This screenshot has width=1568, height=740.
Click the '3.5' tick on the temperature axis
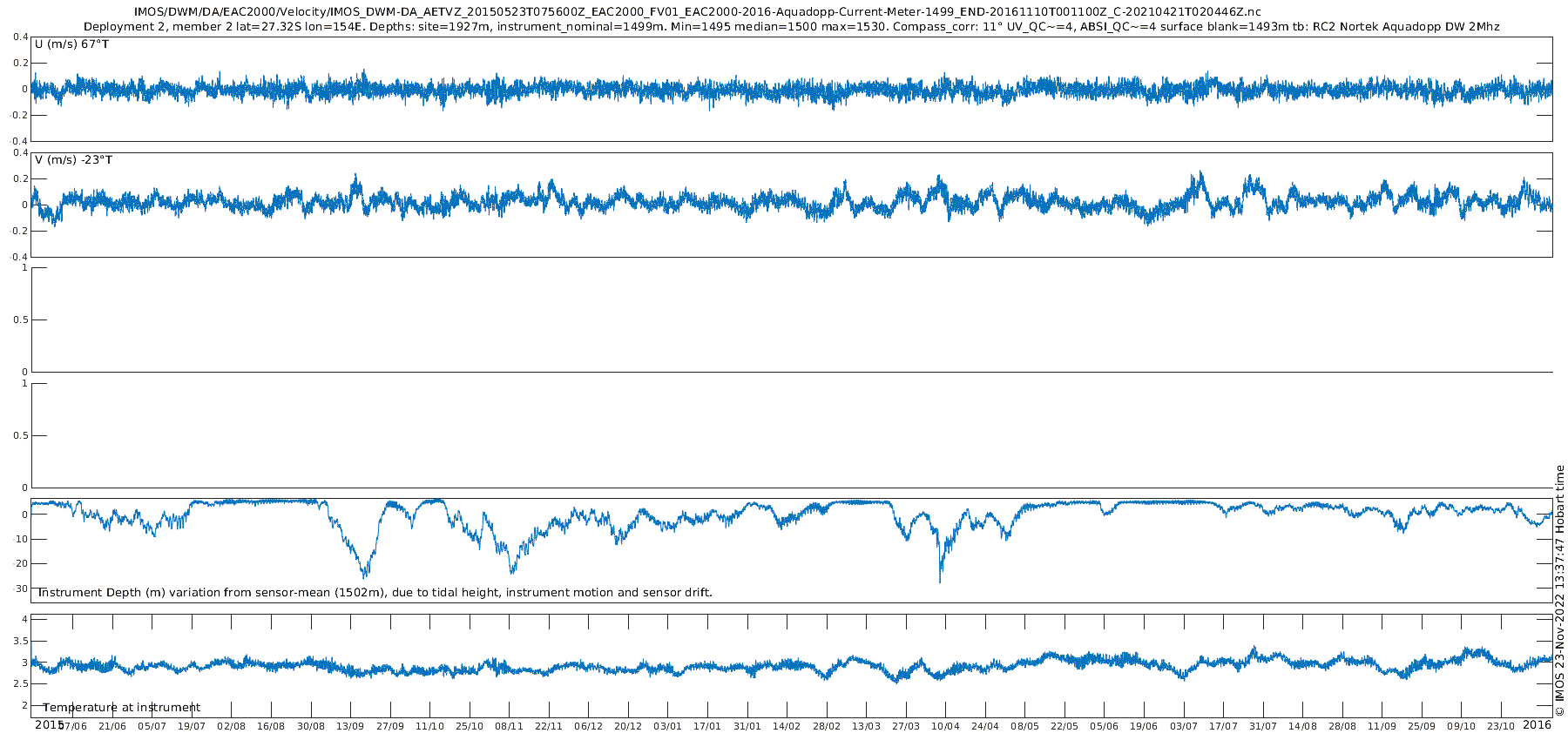[x=21, y=641]
